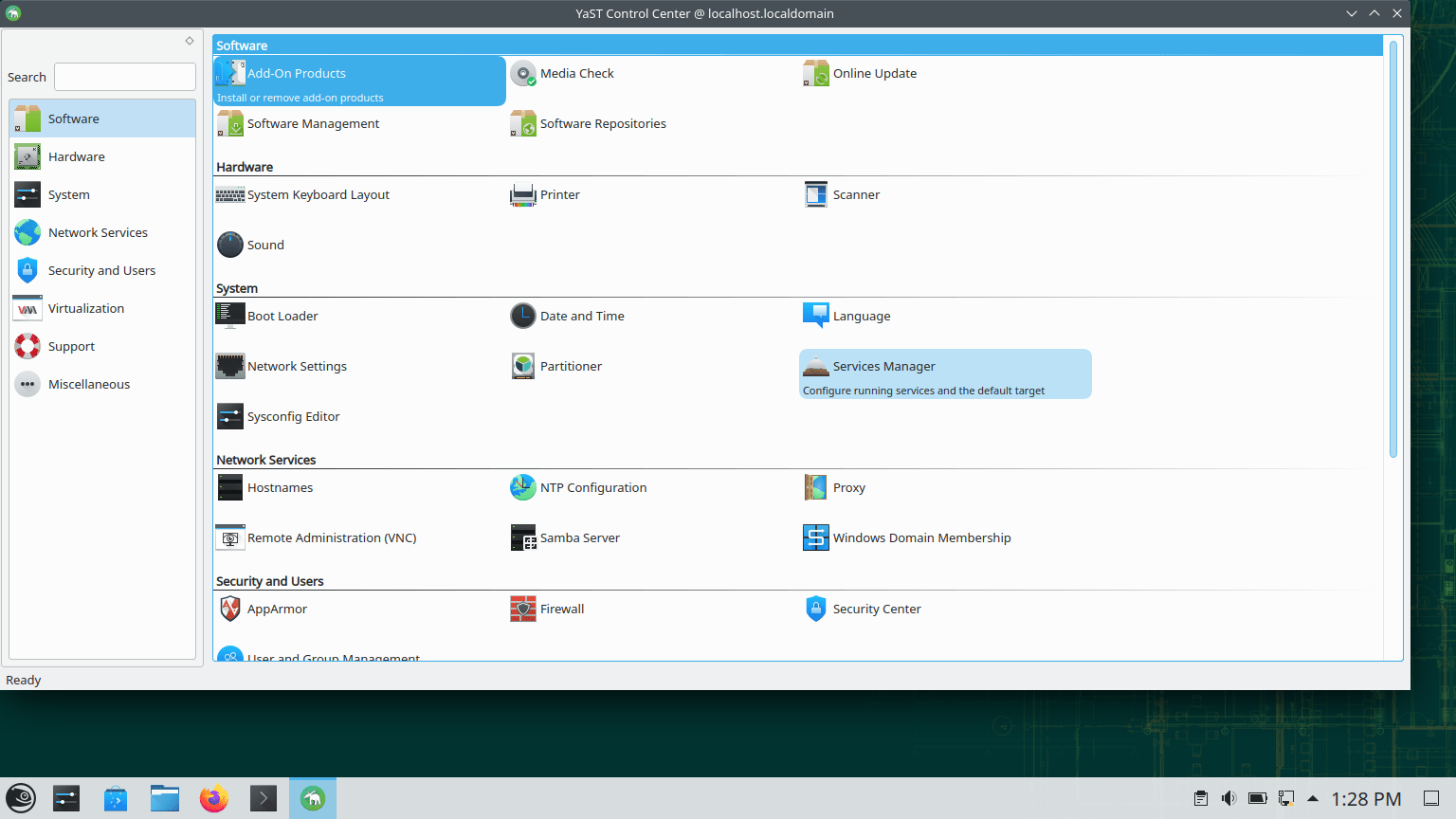1456x819 pixels.
Task: Open the Security Center icon
Action: (816, 609)
